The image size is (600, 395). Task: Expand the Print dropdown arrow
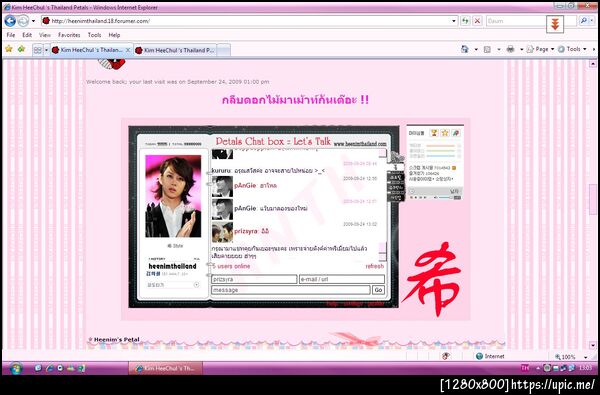522,49
